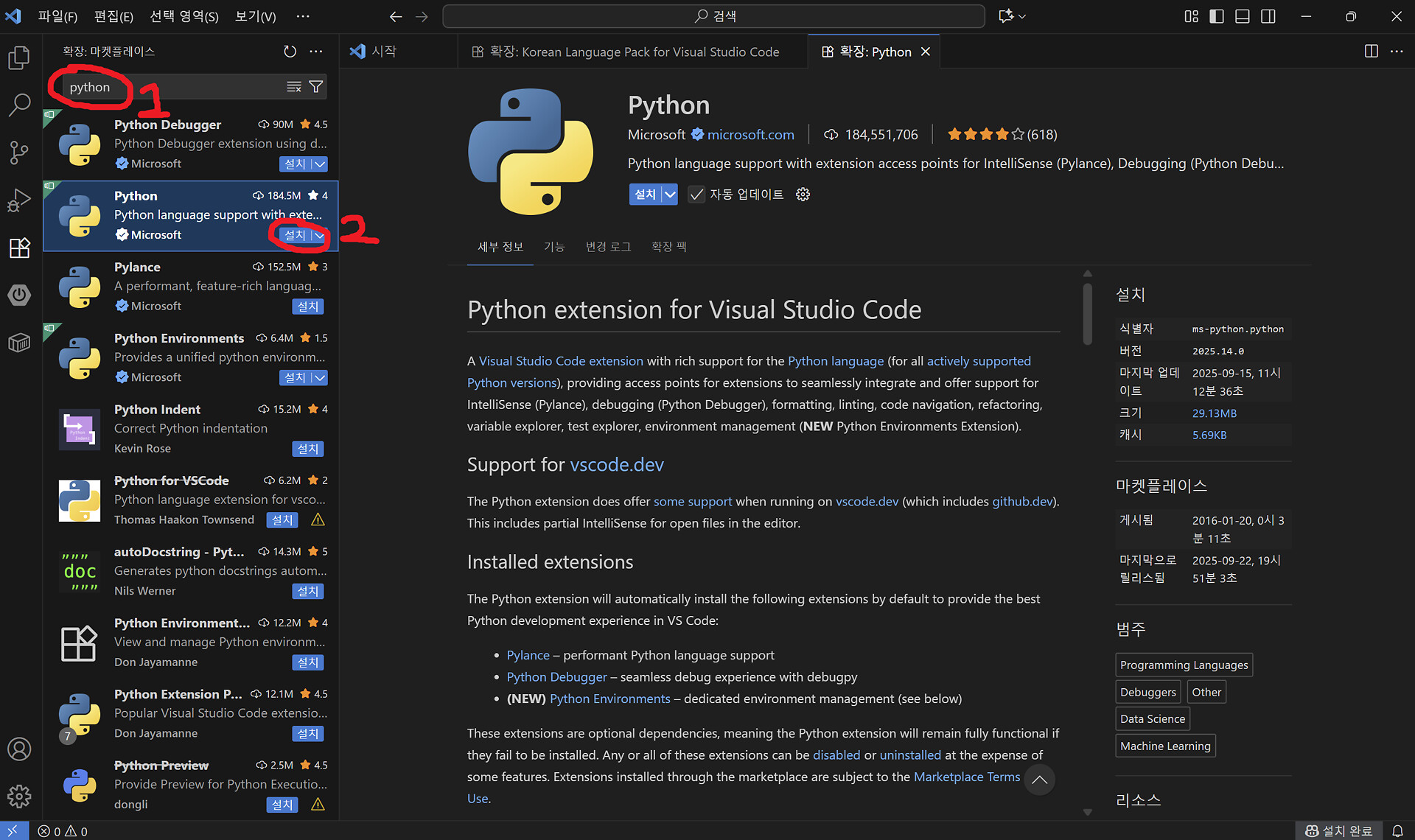Expand install dropdown arrow on Python page
The width and height of the screenshot is (1415, 840).
(x=670, y=195)
